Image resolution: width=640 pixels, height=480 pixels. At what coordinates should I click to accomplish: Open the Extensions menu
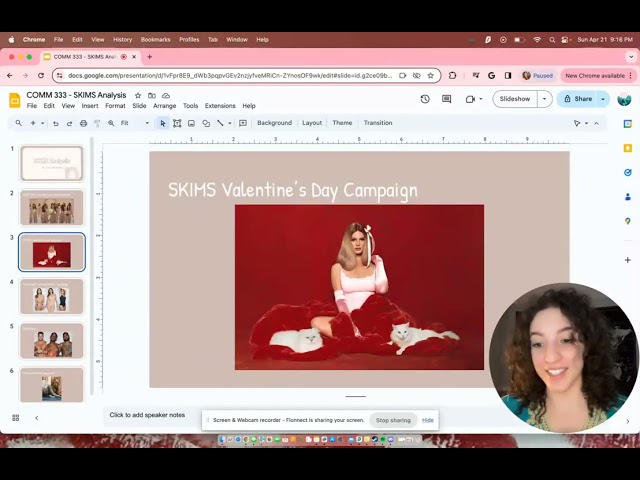click(x=220, y=106)
